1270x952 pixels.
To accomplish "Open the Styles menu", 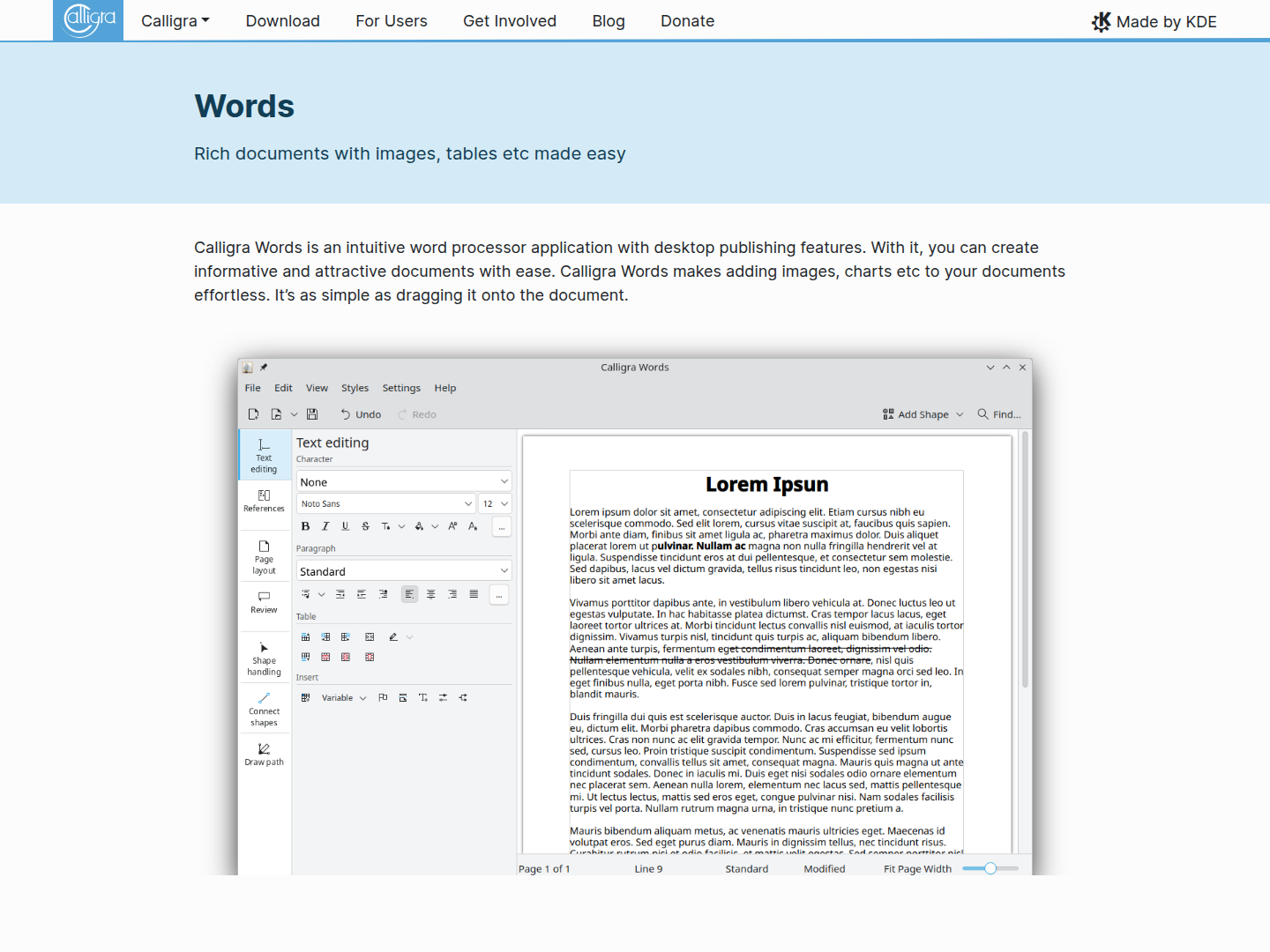I will [355, 388].
